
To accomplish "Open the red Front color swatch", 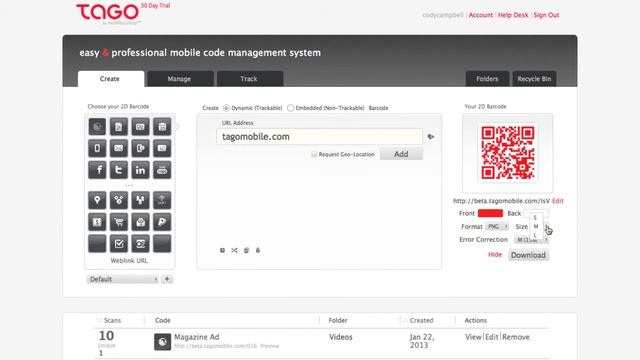I will [490, 213].
